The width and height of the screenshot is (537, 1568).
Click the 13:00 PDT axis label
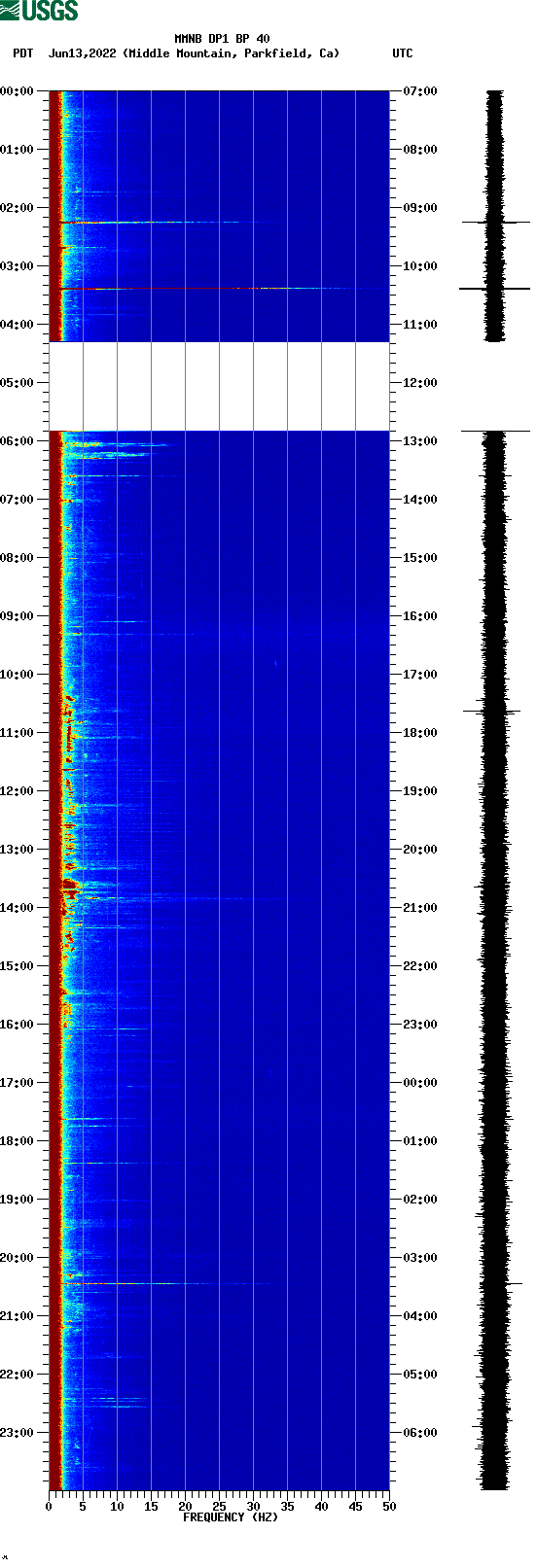coord(18,850)
